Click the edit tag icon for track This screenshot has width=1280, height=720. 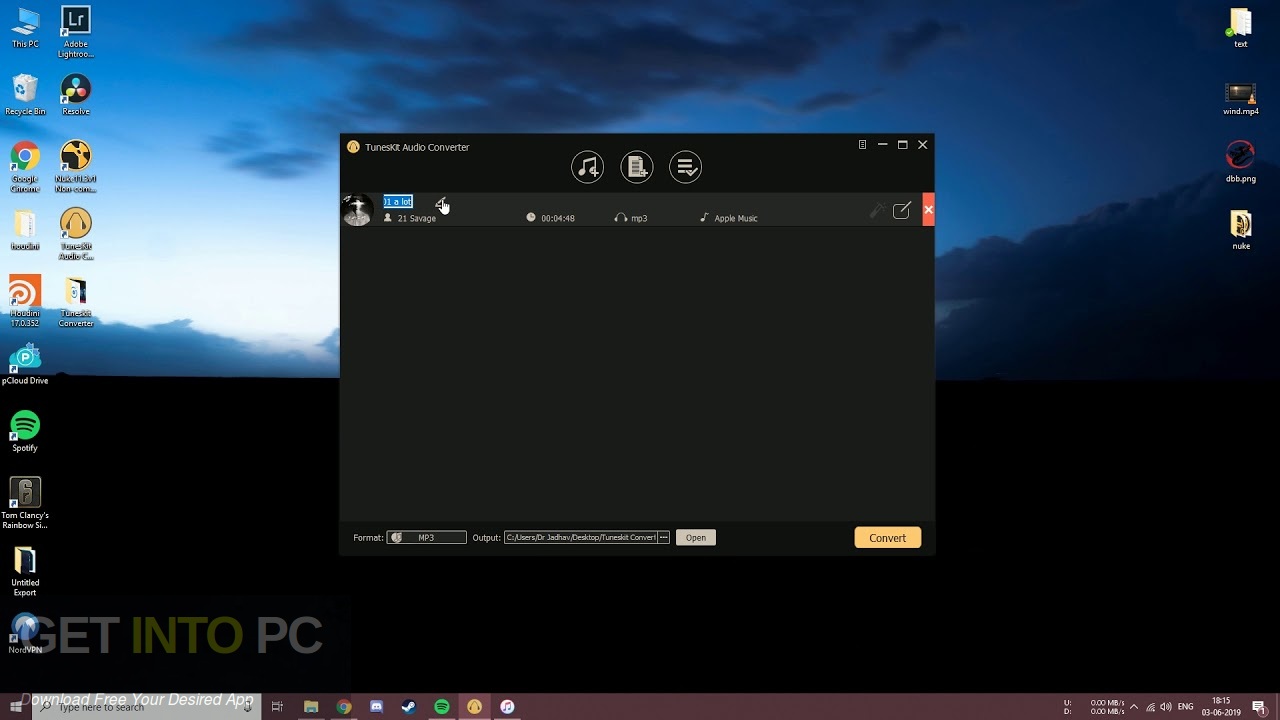[x=902, y=210]
